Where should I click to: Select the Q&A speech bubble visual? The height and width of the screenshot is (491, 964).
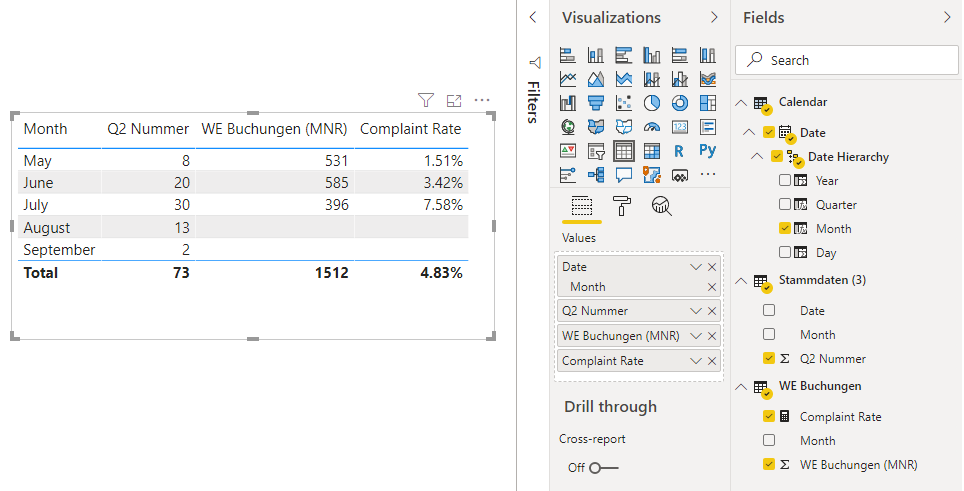(623, 175)
